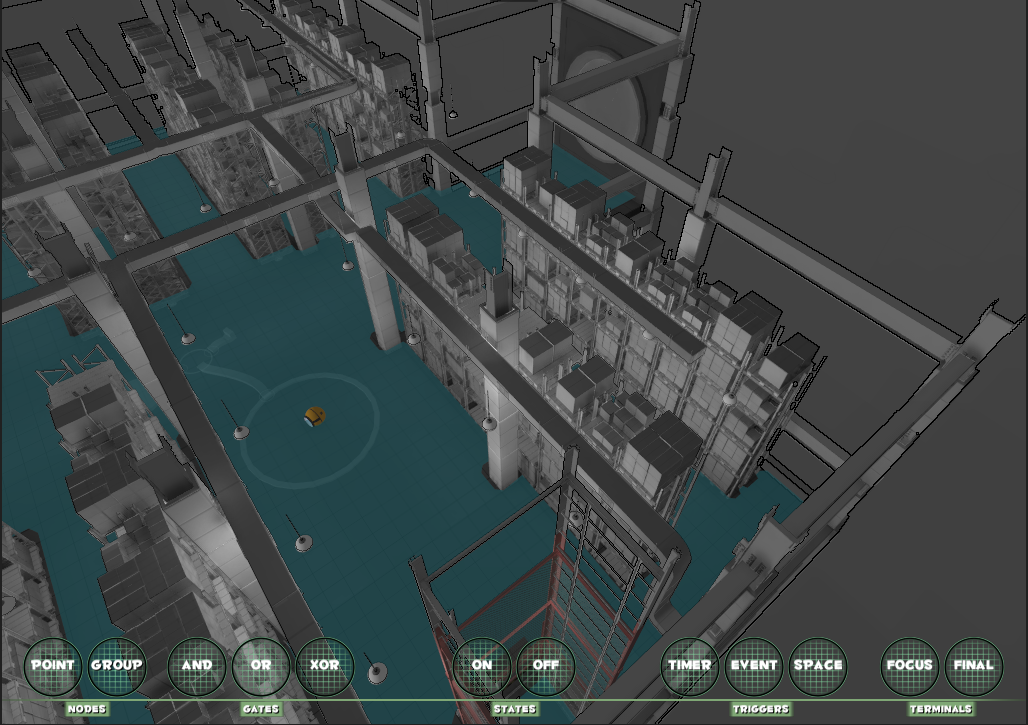
Task: Select the TRIGGERS category label
Action: 760,709
